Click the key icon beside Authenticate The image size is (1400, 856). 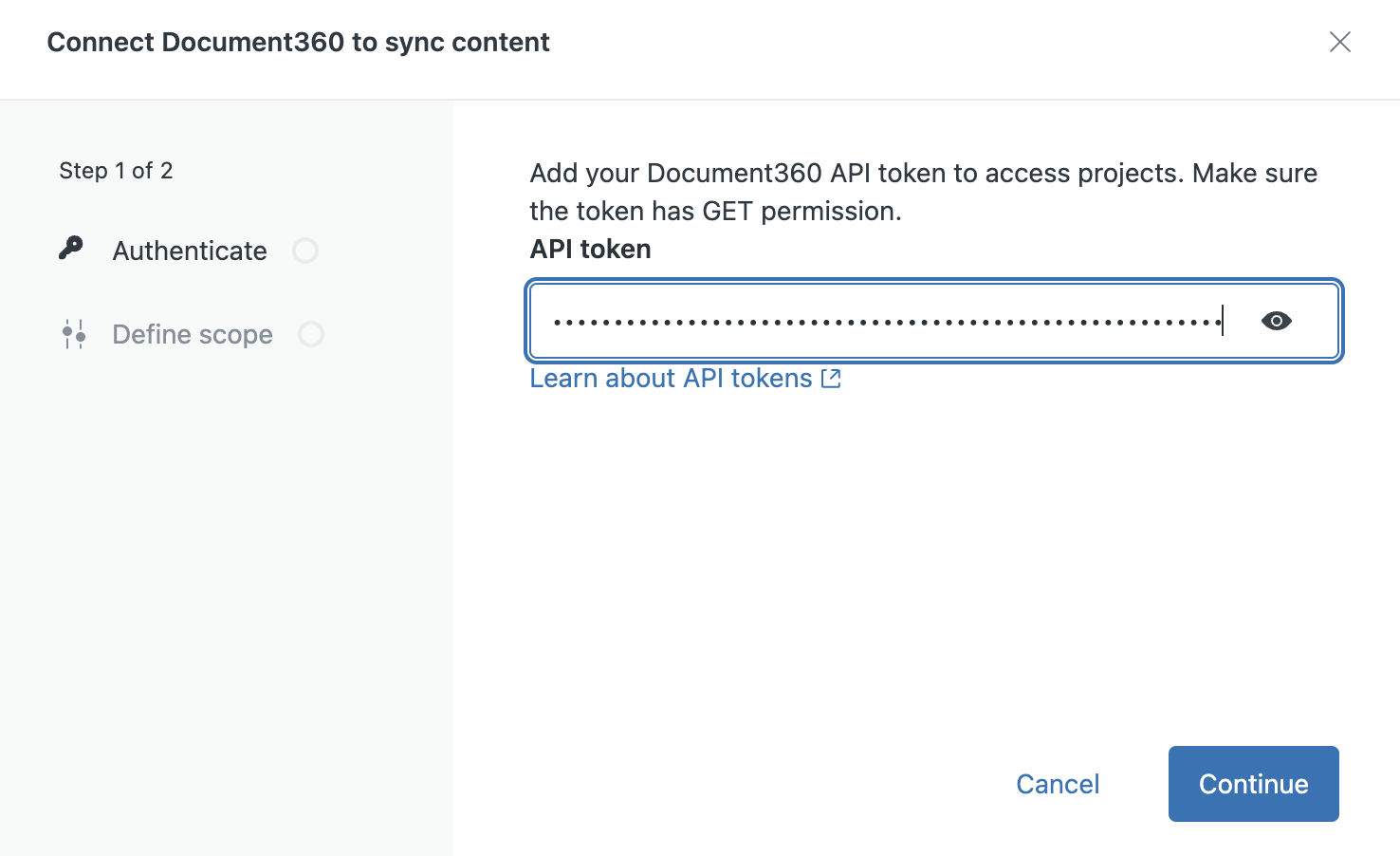point(71,249)
